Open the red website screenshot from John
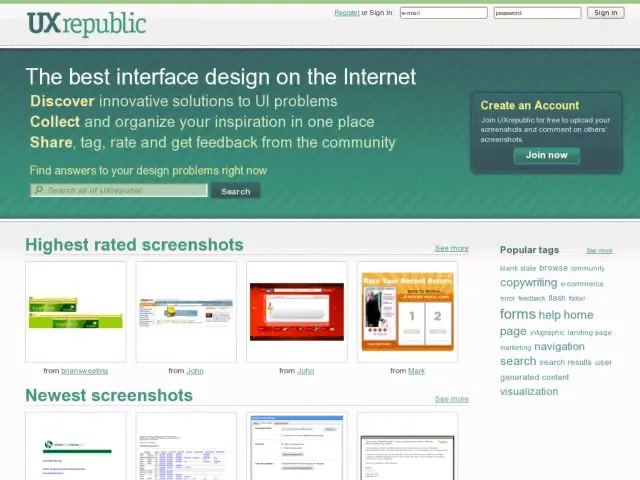The width and height of the screenshot is (640, 480). (297, 312)
